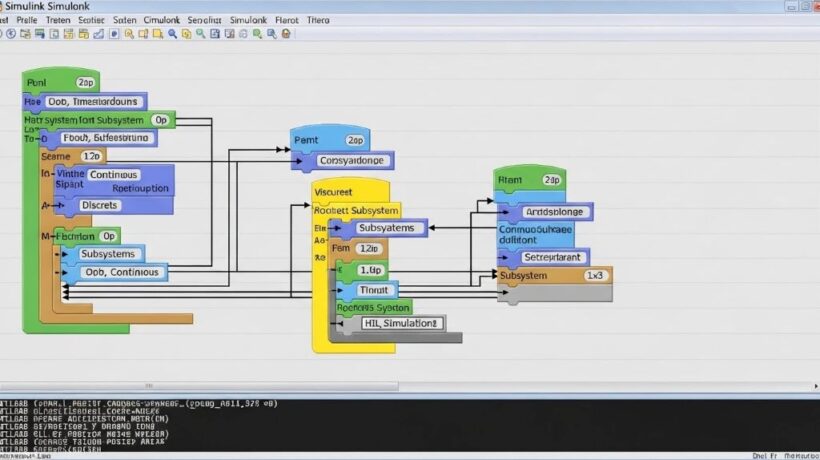Click the gray printer icon in the toolbar
This screenshot has height=460, width=820.
[243, 34]
